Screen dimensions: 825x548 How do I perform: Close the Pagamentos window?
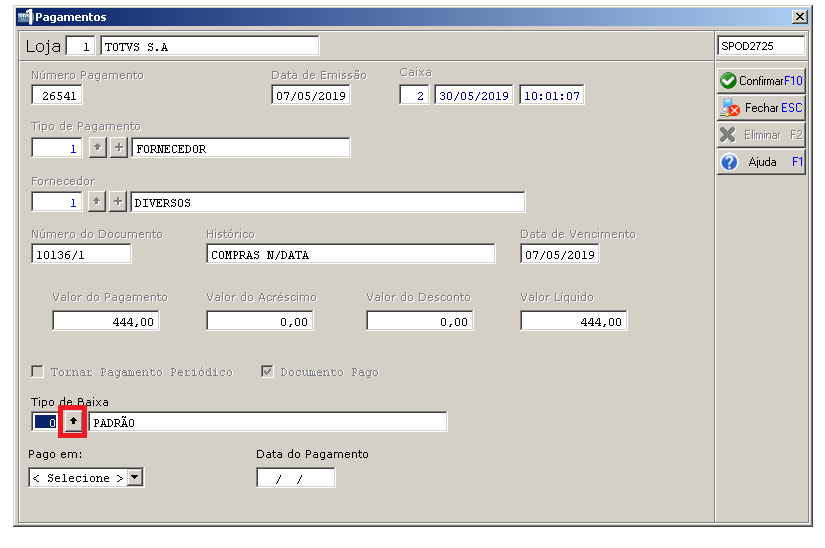click(800, 17)
